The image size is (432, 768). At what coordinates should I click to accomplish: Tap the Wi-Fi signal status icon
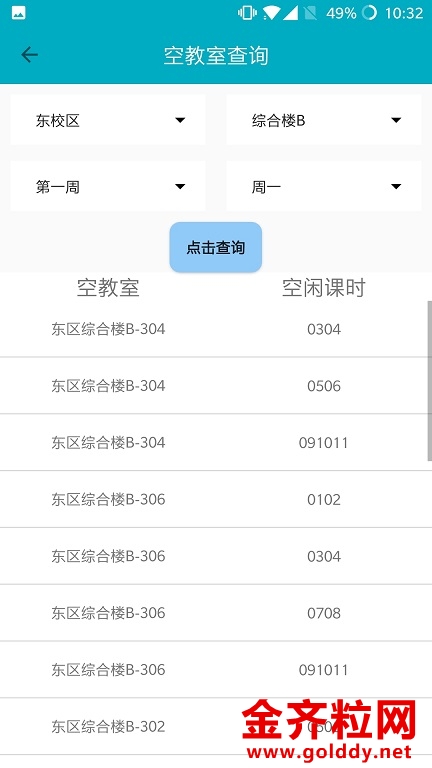pos(270,13)
